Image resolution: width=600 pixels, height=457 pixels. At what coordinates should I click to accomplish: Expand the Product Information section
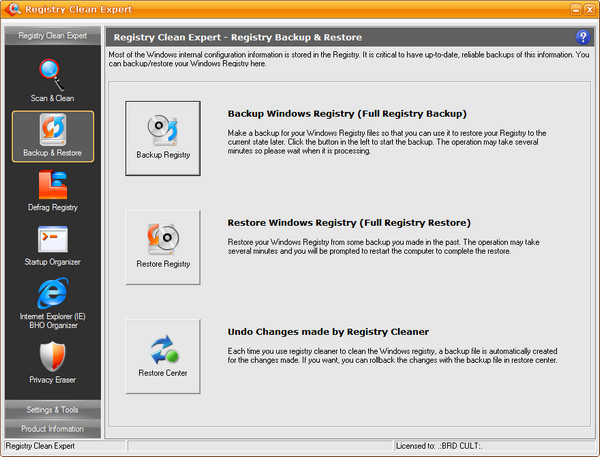tap(52, 429)
